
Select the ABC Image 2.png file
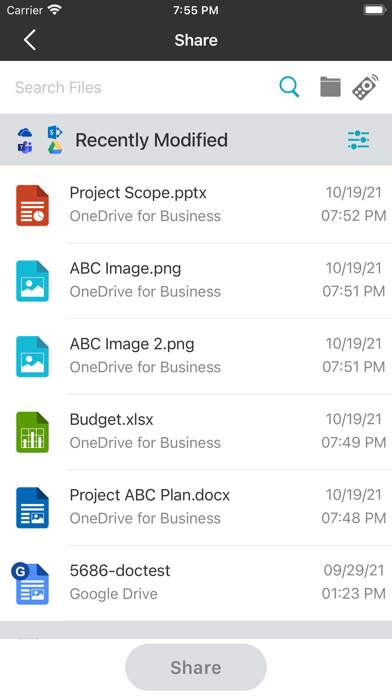click(196, 356)
